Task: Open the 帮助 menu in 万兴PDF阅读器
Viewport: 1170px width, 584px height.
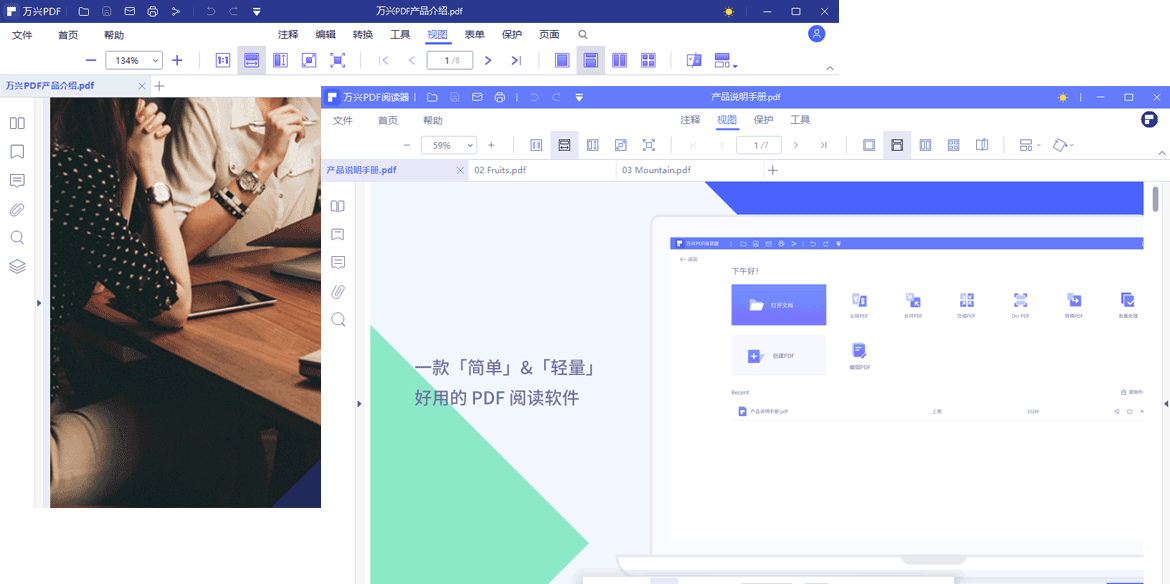Action: point(433,120)
